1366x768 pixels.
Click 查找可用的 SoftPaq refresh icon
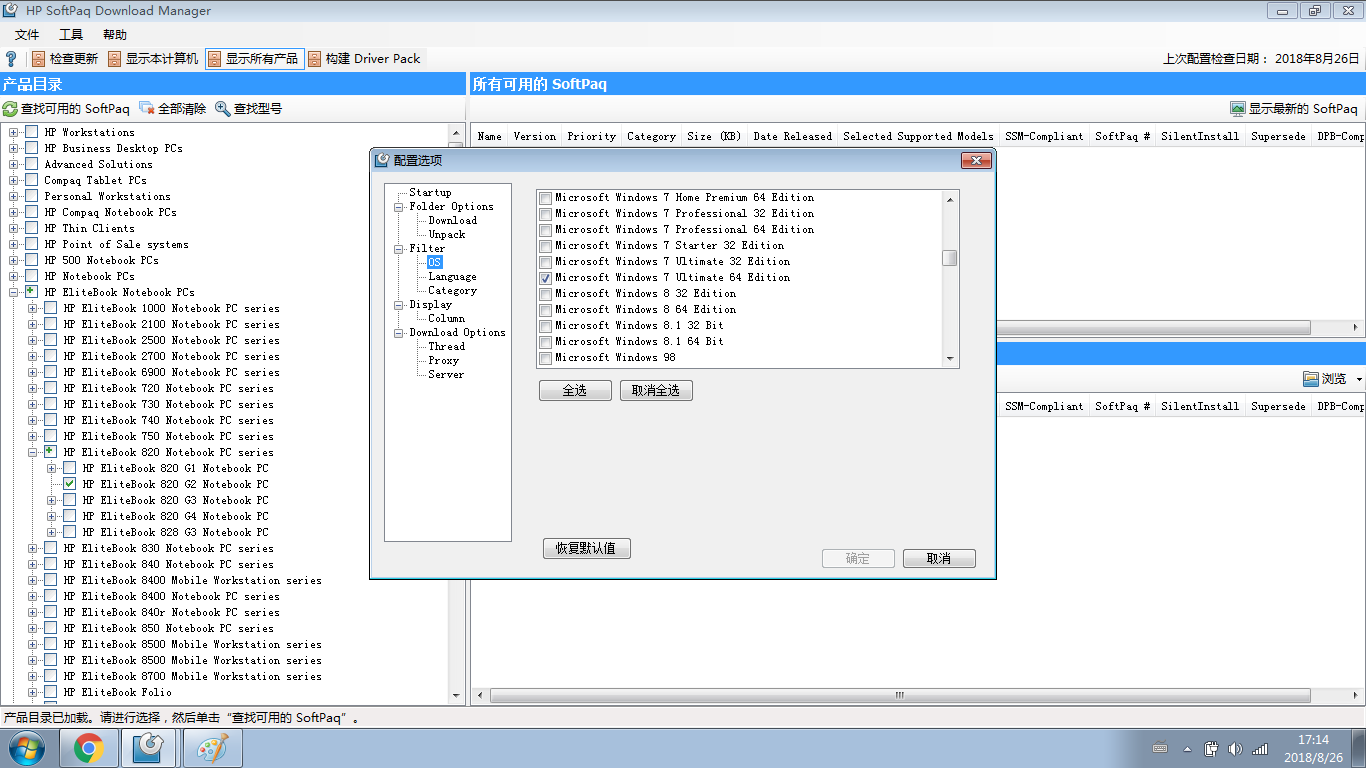click(x=10, y=109)
